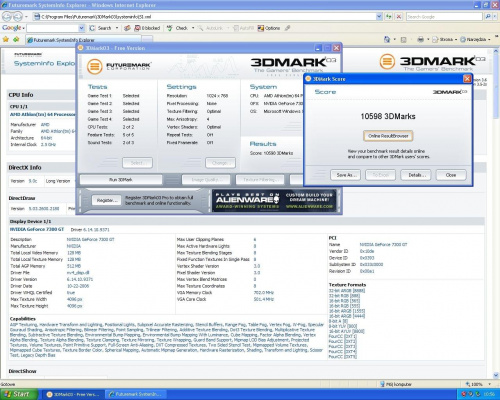Go back with IE back arrow
This screenshot has width=500, height=400.
coord(8,16)
